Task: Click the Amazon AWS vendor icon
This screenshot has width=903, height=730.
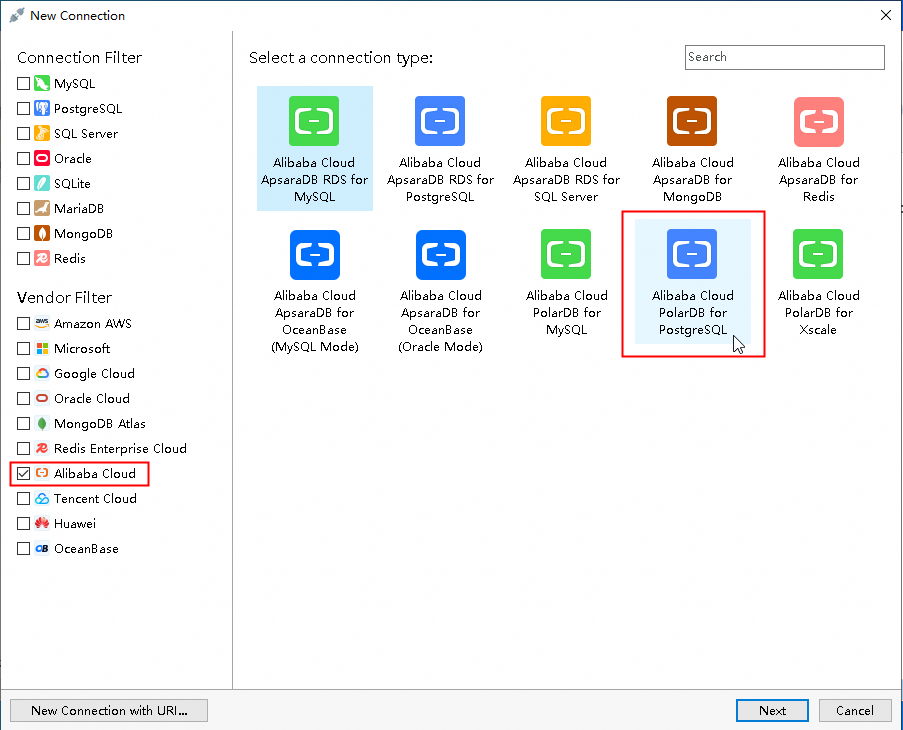Action: pyautogui.click(x=42, y=324)
